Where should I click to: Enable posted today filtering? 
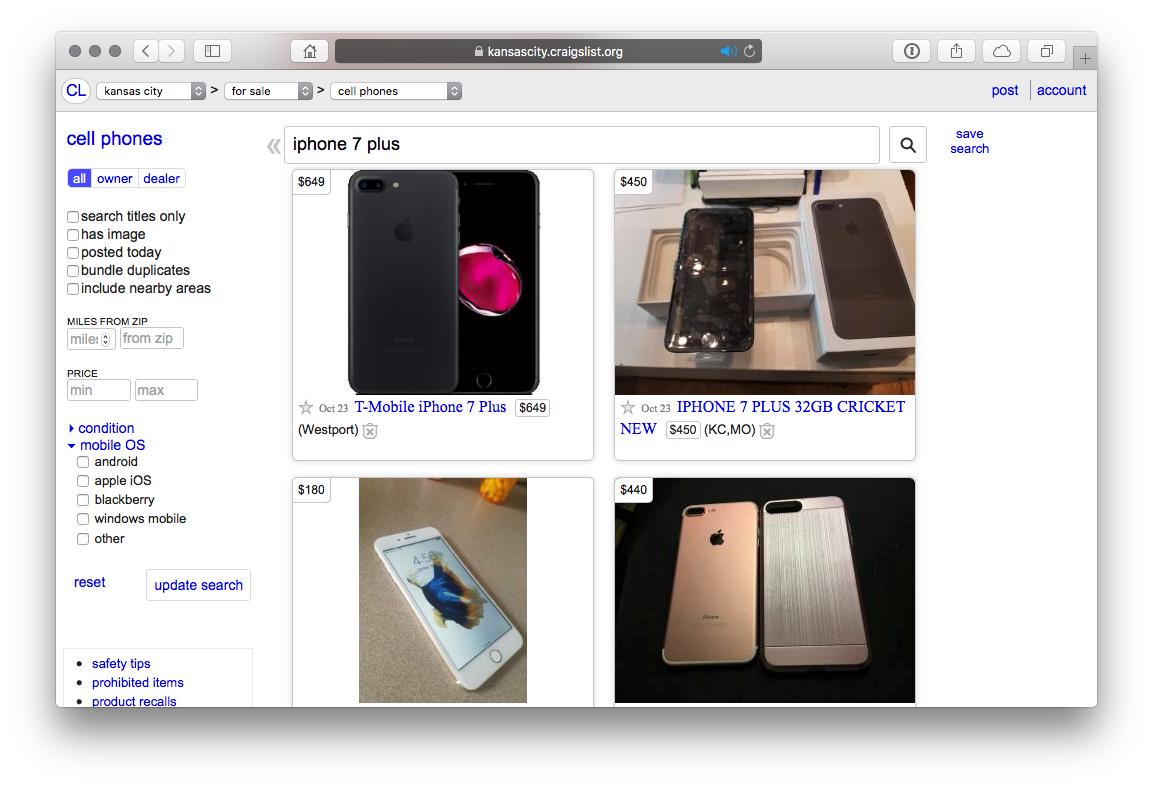pos(72,252)
